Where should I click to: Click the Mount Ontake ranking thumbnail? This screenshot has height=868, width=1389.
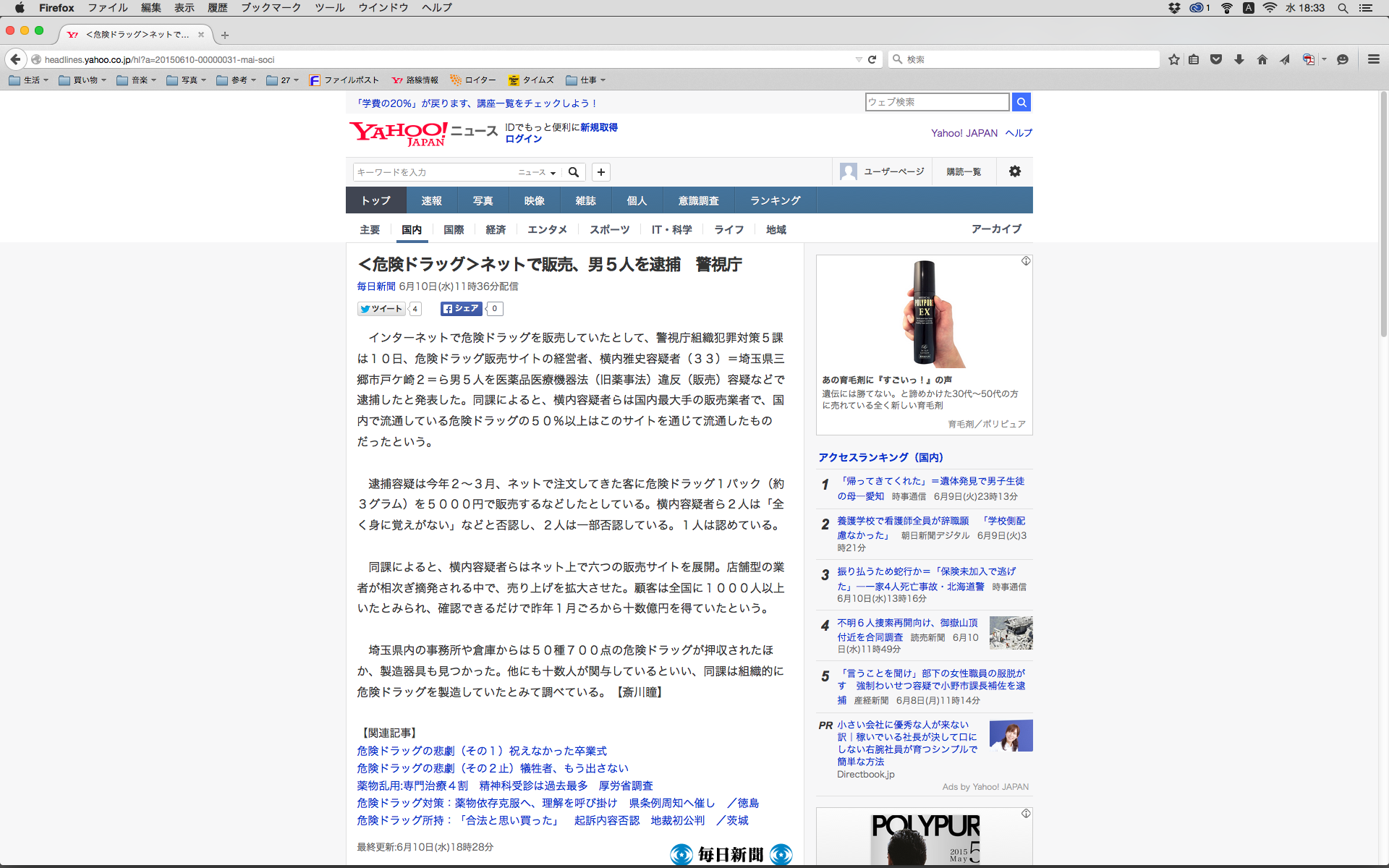pos(1011,633)
